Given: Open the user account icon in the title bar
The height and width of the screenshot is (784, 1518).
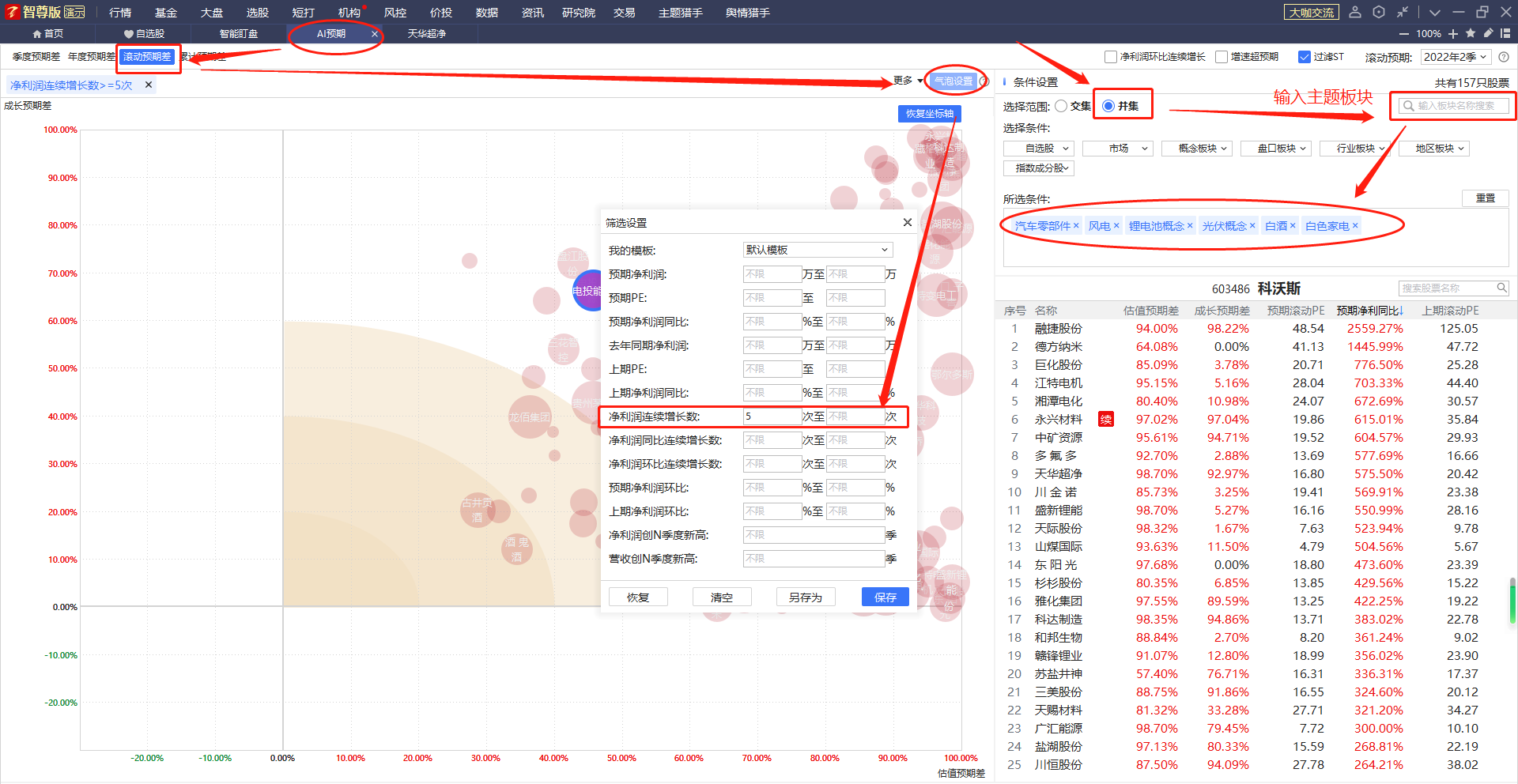Looking at the screenshot, I should (x=1355, y=12).
